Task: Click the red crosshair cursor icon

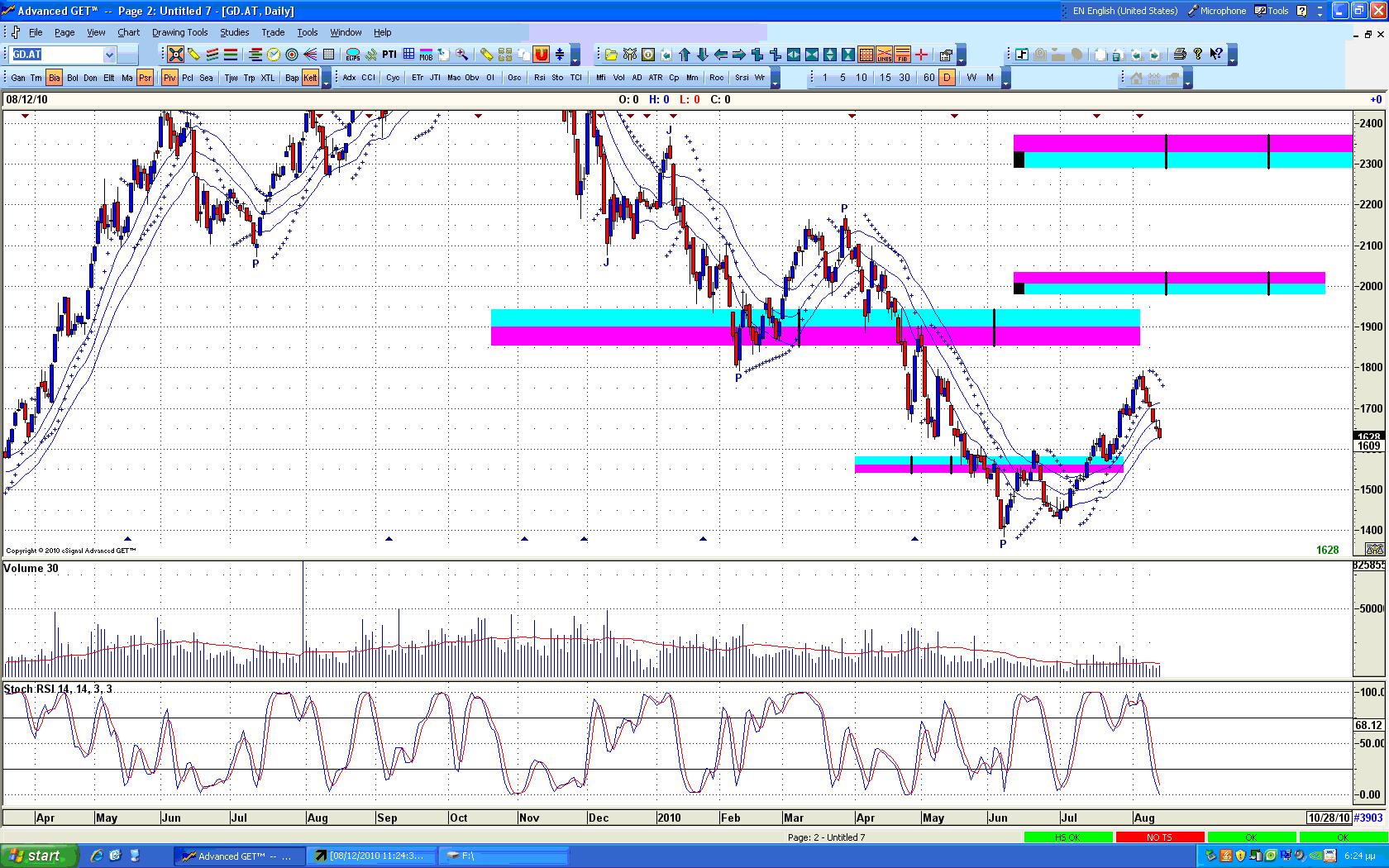Action: (x=921, y=55)
